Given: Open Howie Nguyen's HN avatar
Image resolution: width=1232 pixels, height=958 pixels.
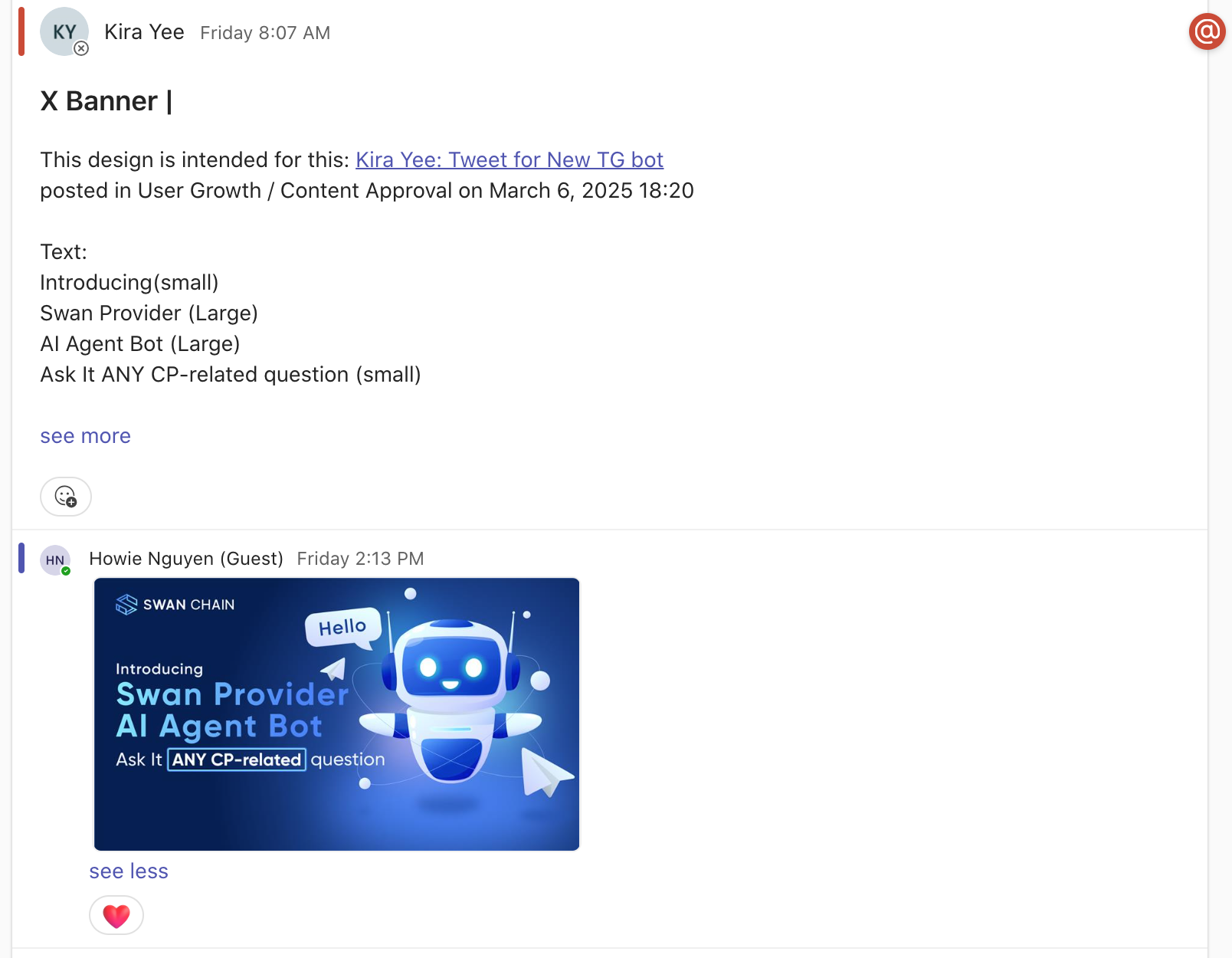Looking at the screenshot, I should coord(55,560).
